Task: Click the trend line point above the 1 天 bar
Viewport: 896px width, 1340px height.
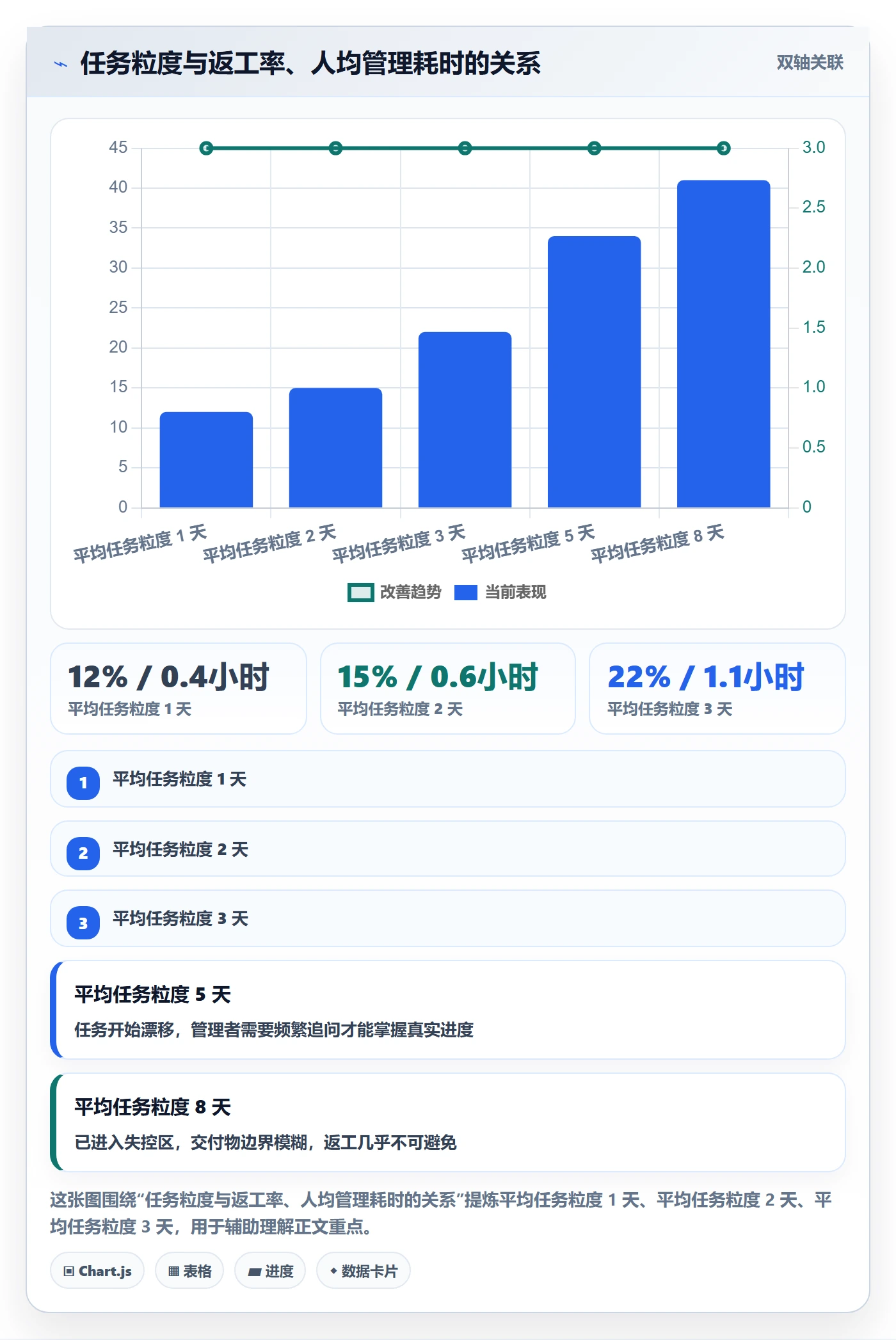Action: [206, 148]
